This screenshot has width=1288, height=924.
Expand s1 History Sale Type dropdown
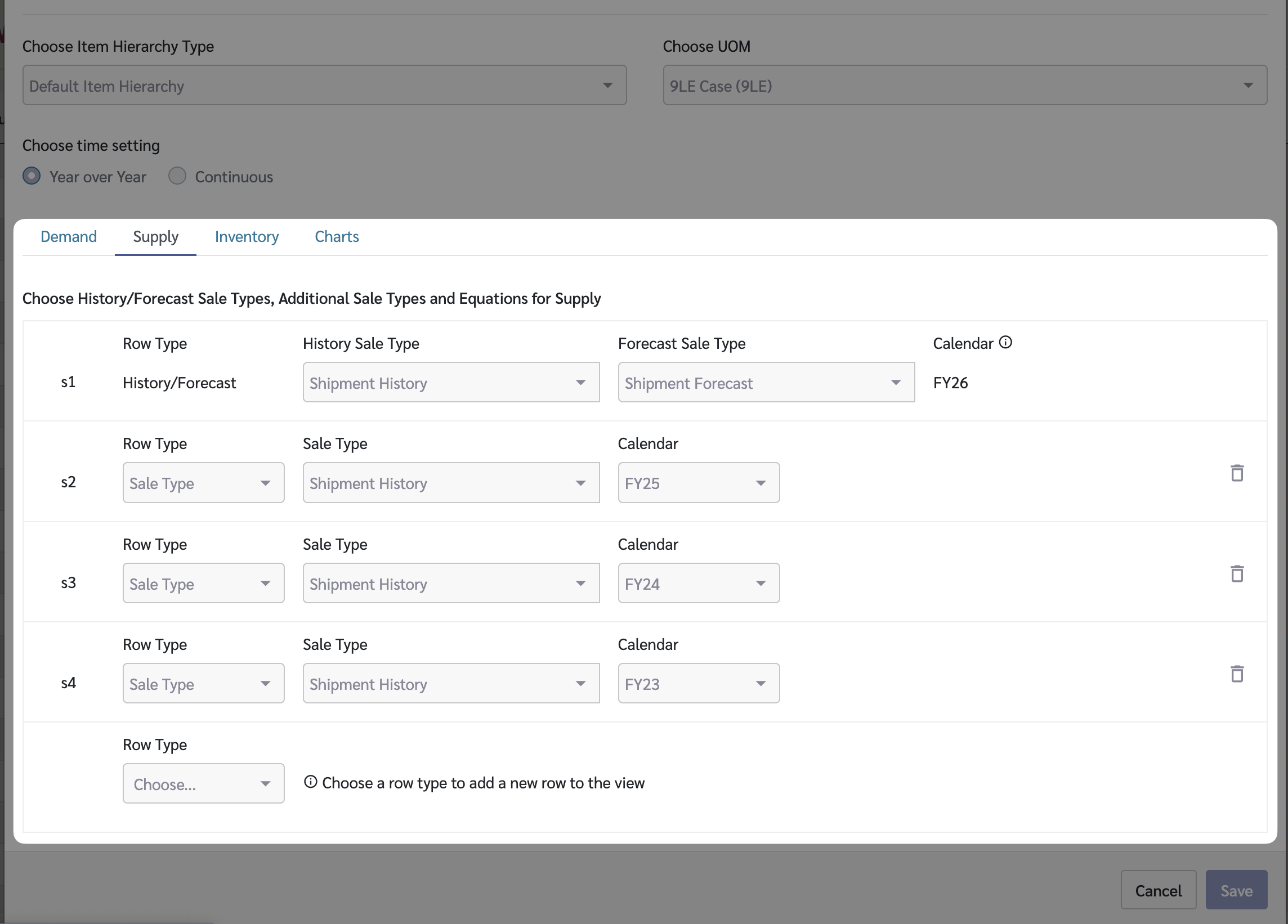[x=451, y=383]
